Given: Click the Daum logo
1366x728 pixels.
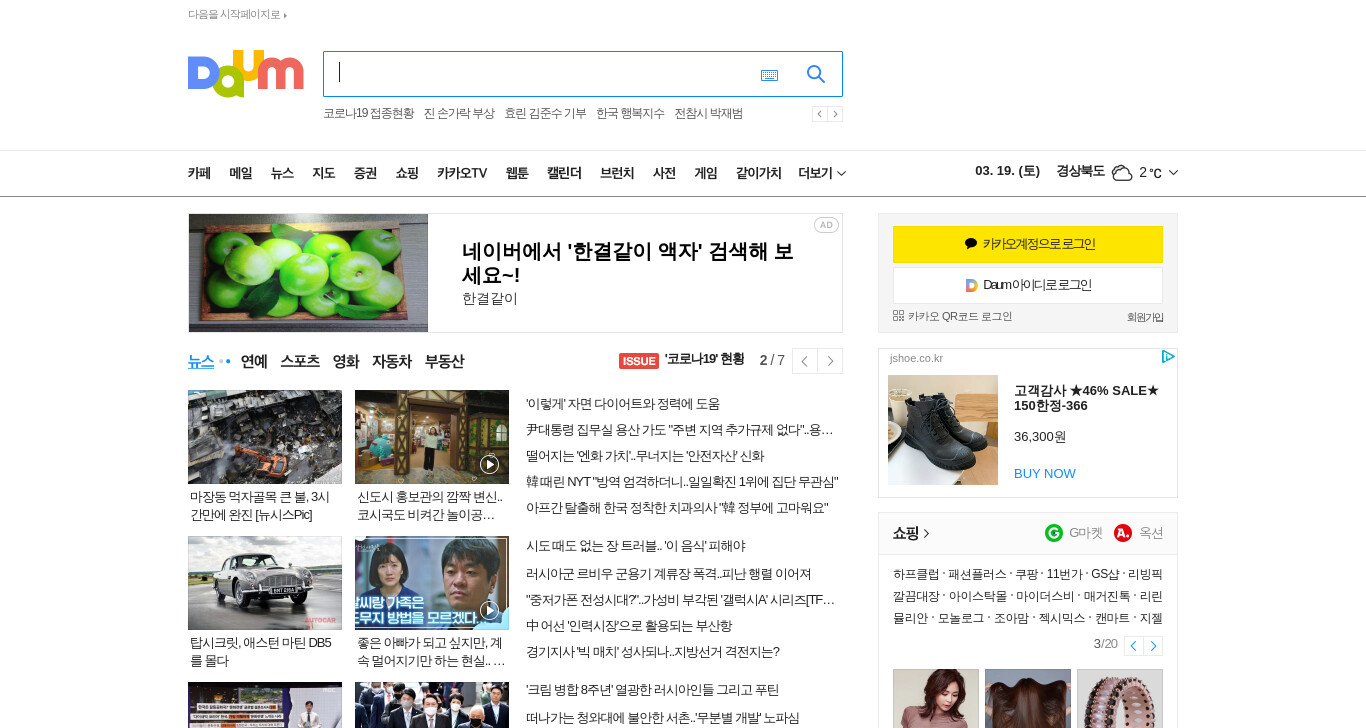Looking at the screenshot, I should (245, 73).
